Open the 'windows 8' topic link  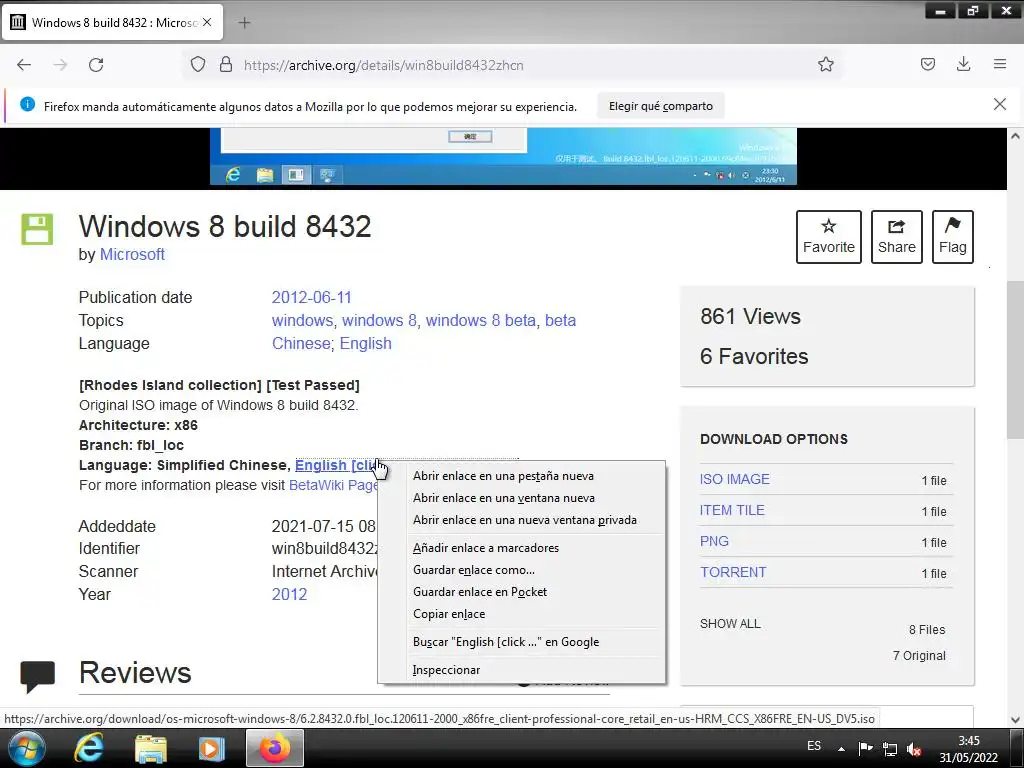(379, 321)
